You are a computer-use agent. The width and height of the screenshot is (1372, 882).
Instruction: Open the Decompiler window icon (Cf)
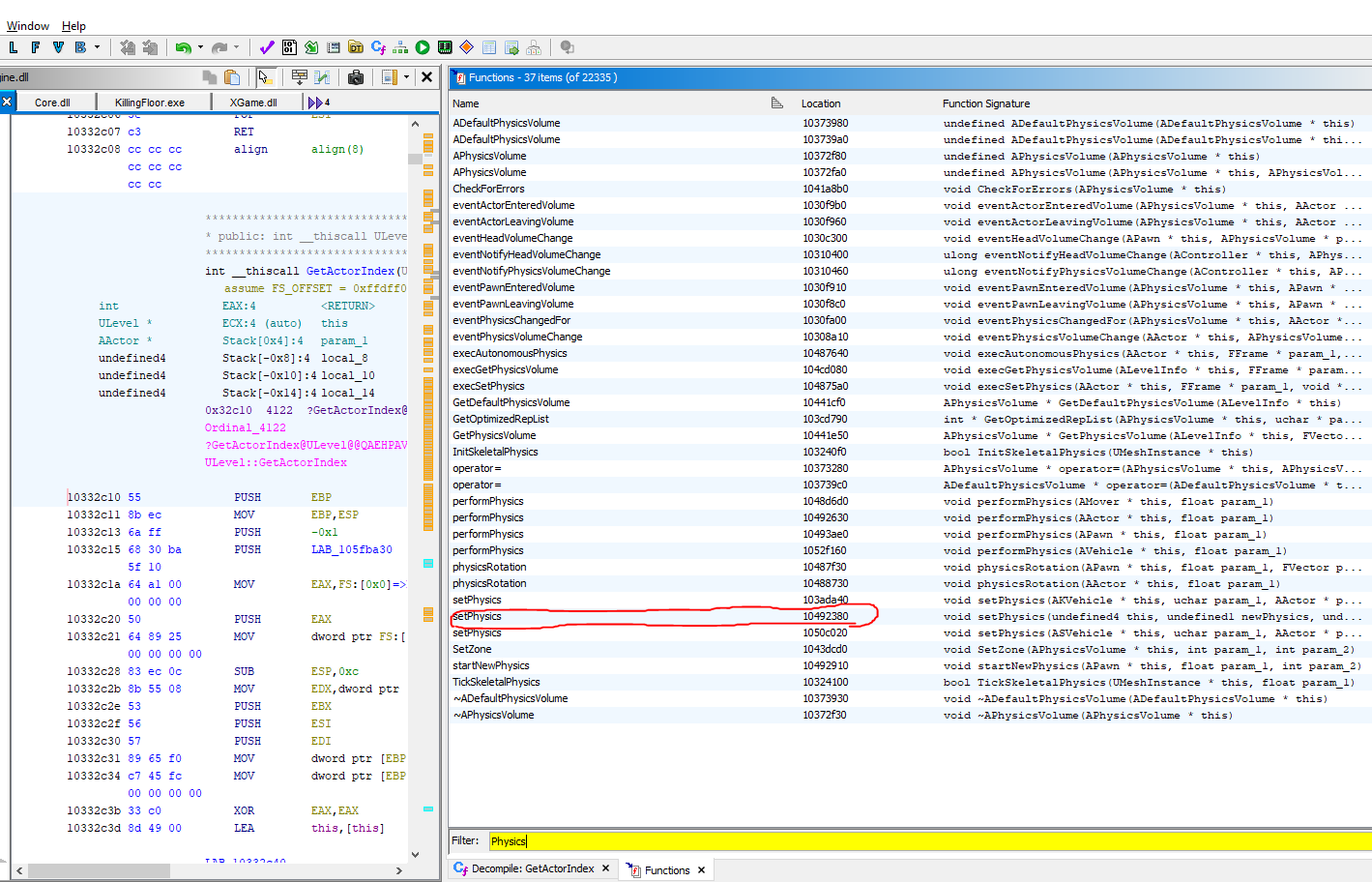(x=378, y=47)
